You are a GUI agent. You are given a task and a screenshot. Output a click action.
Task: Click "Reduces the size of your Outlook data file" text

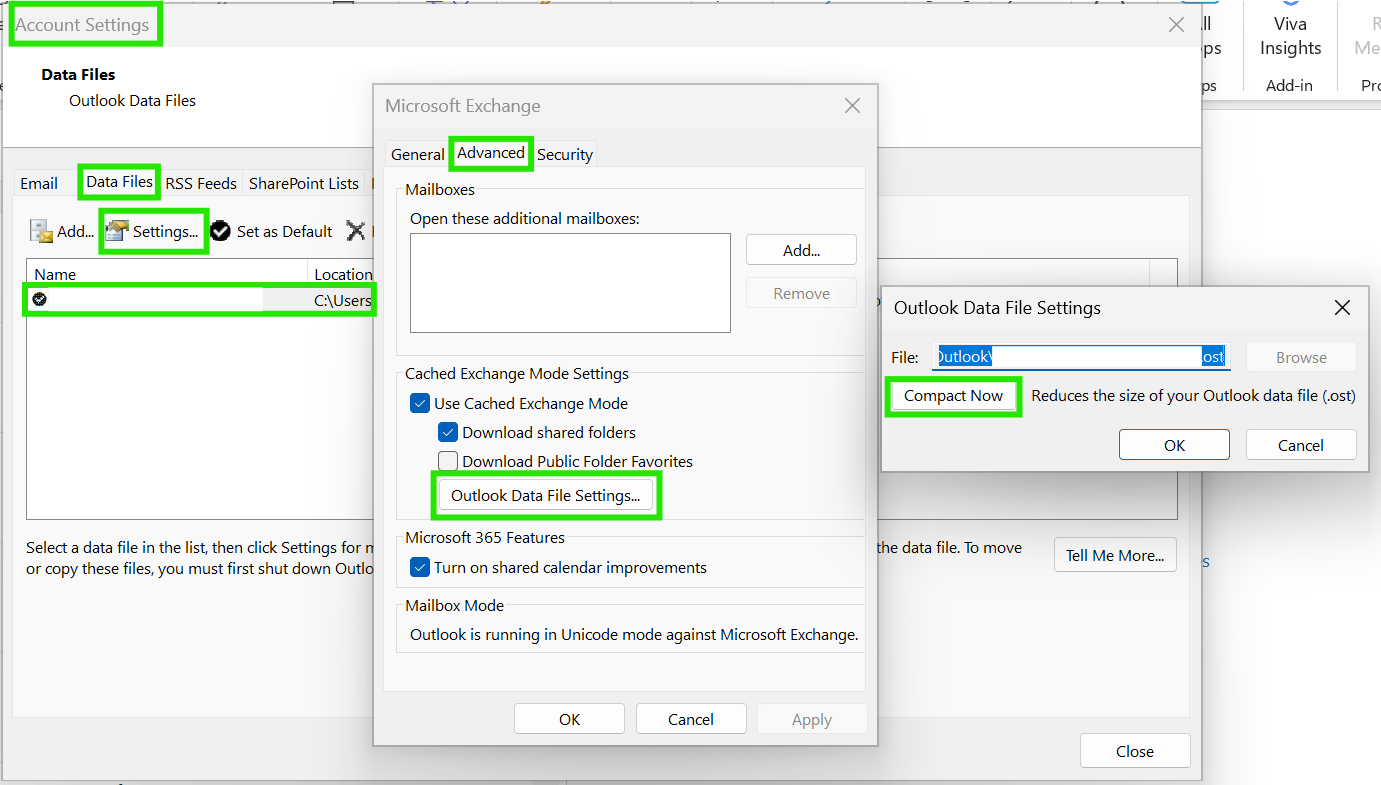coord(1193,396)
